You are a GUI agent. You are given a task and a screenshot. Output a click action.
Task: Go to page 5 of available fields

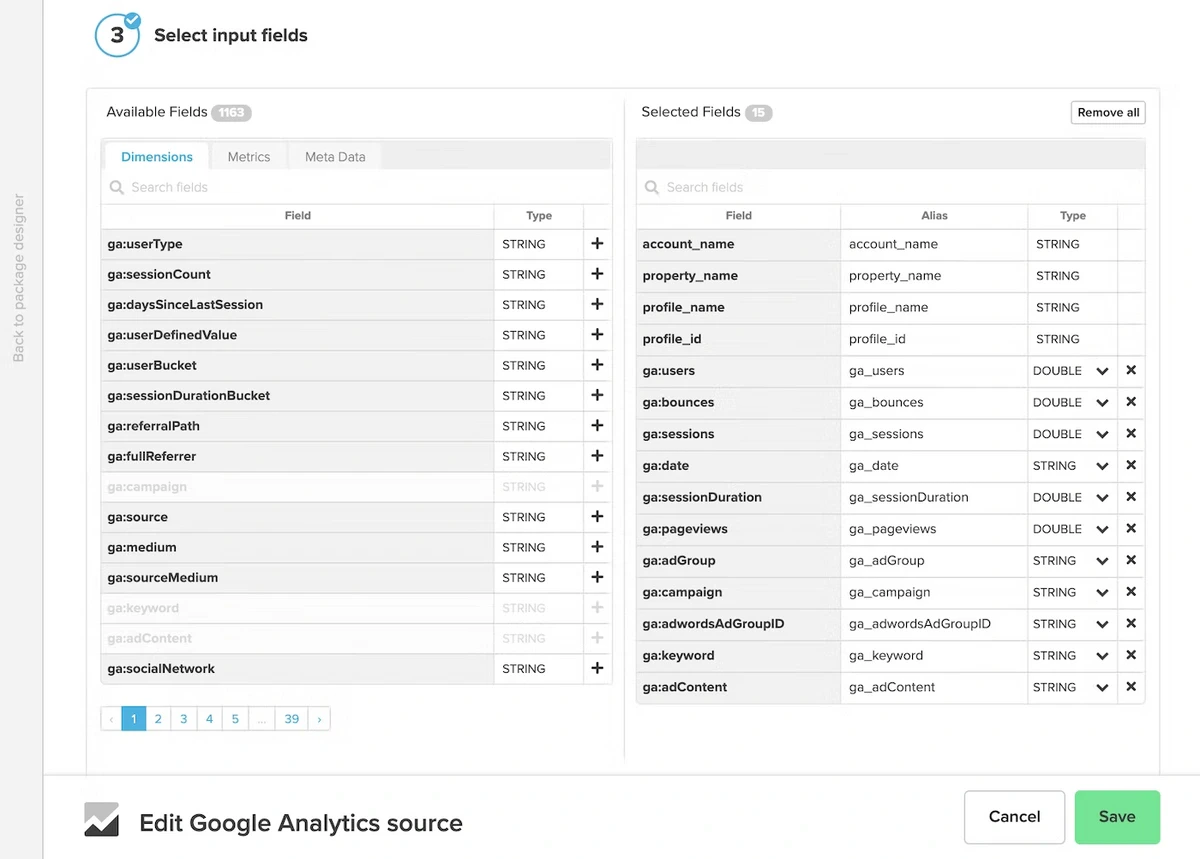point(235,719)
